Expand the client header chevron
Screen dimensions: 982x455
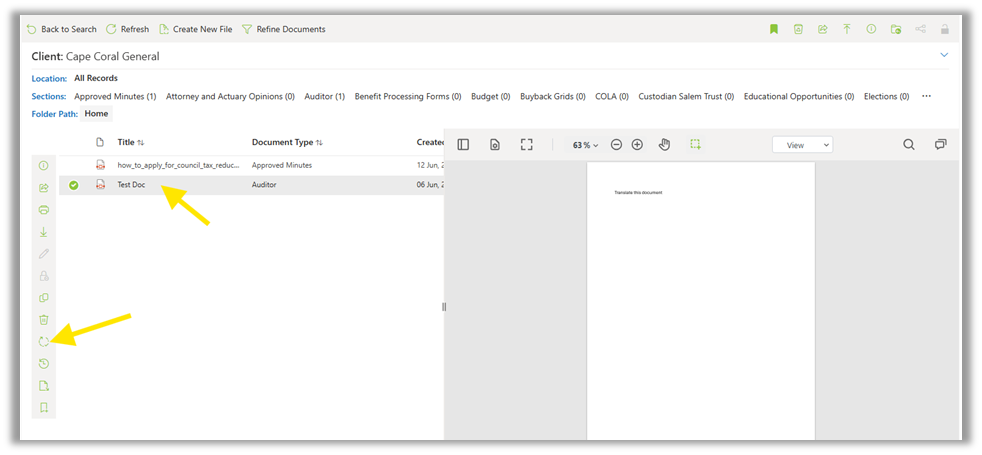click(x=944, y=55)
